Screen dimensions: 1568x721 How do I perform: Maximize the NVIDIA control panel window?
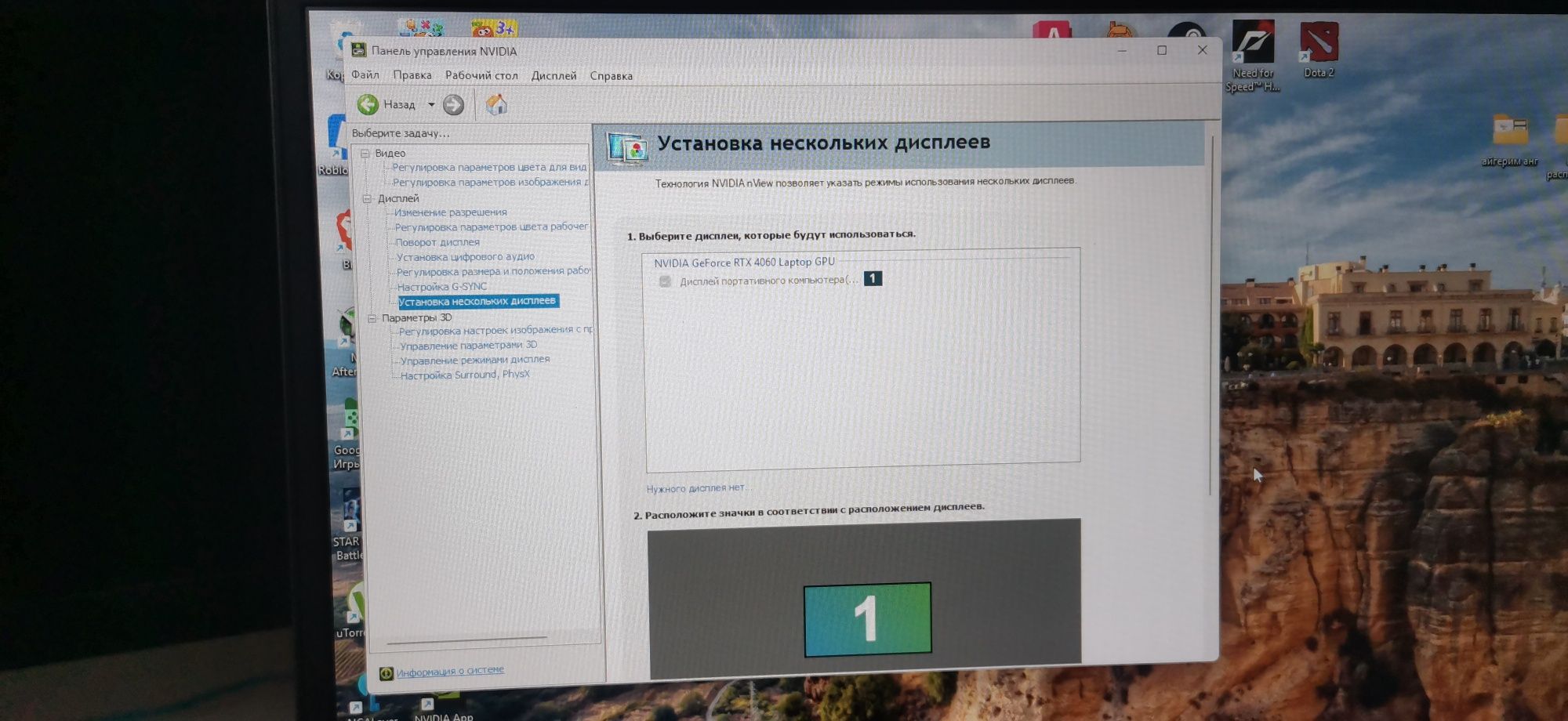point(1162,50)
